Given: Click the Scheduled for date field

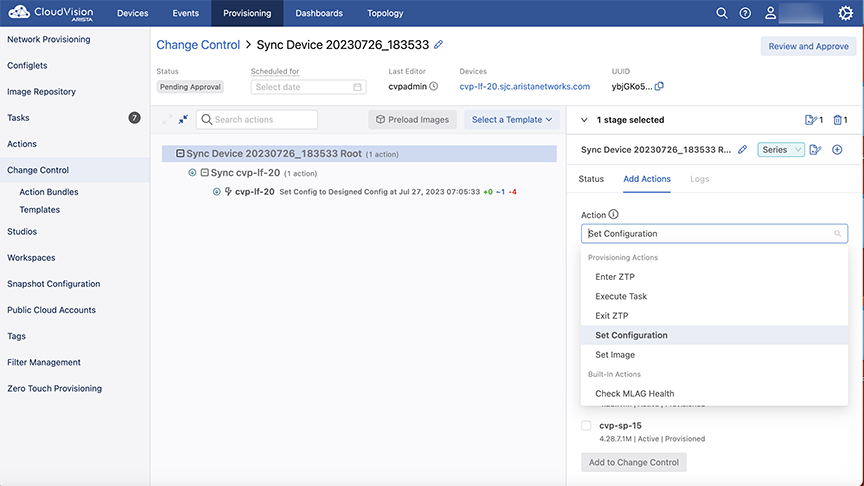Looking at the screenshot, I should (x=308, y=87).
